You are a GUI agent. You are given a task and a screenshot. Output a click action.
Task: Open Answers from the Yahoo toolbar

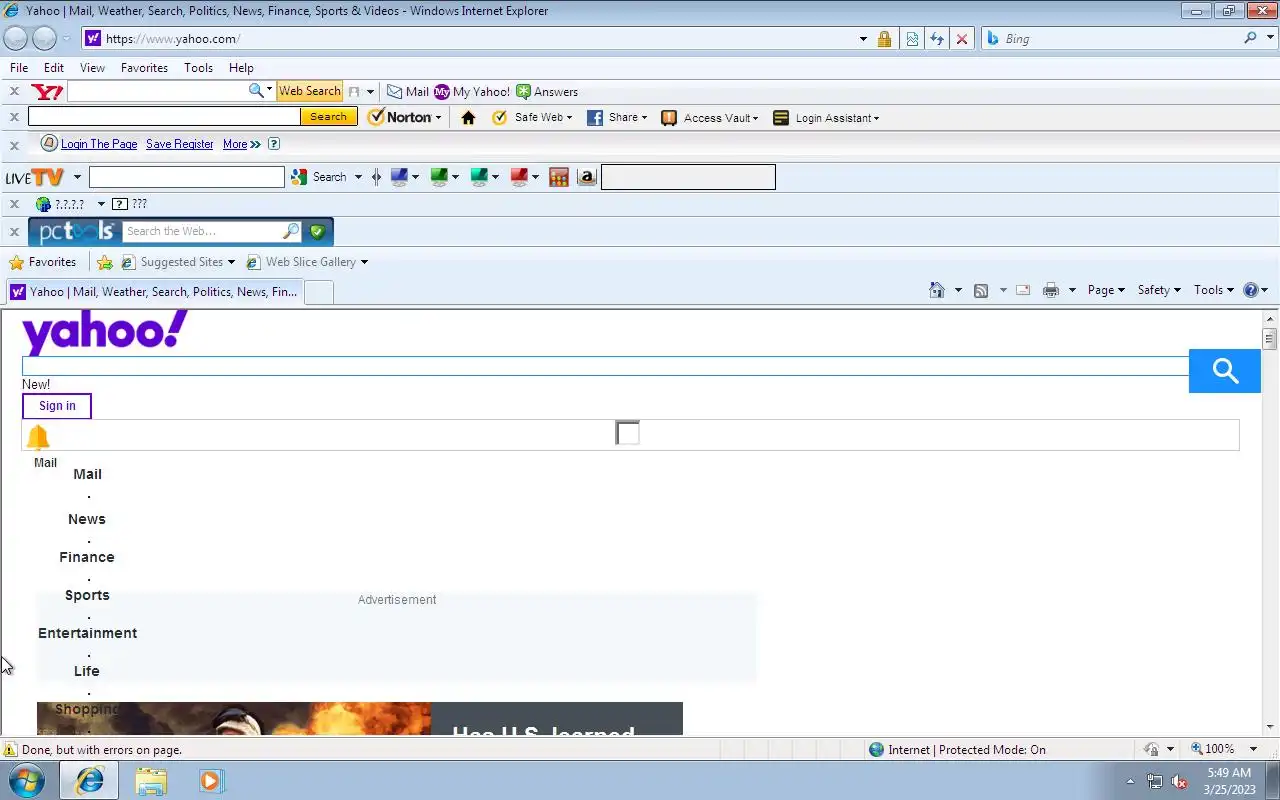coord(547,91)
